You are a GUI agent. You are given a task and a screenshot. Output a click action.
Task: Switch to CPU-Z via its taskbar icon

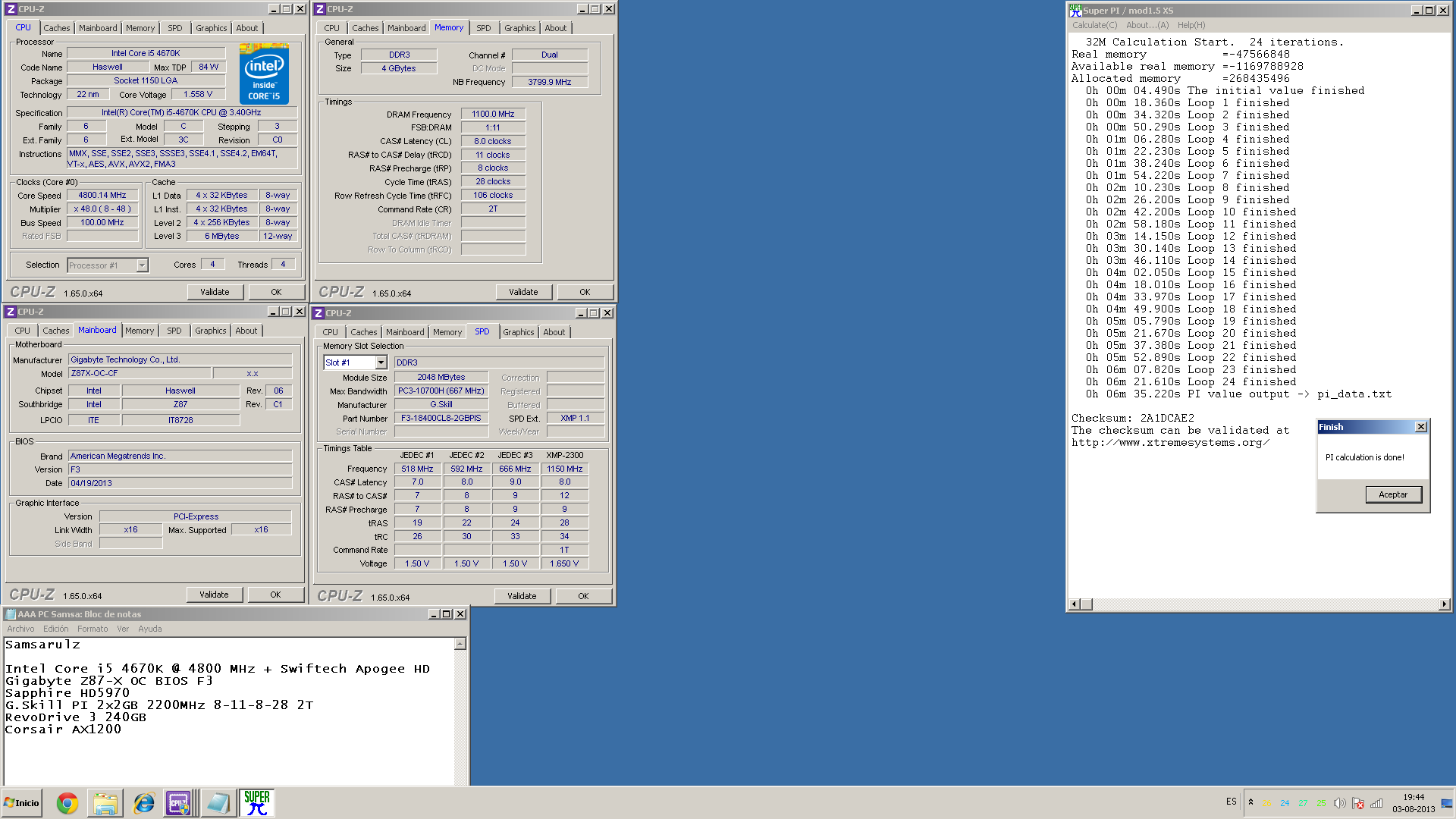[178, 803]
